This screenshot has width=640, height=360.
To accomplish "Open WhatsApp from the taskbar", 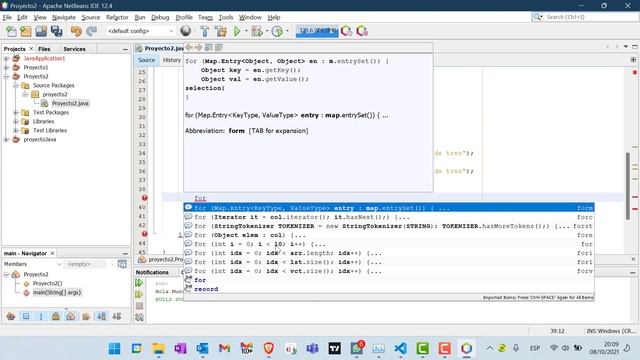I will point(357,349).
